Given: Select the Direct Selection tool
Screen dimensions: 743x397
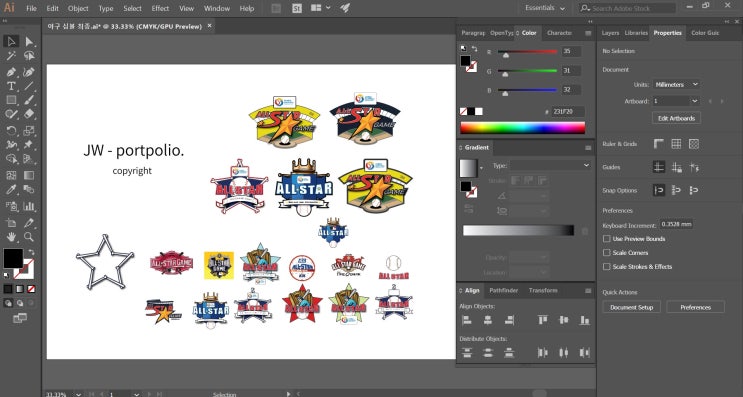Looking at the screenshot, I should click(x=29, y=42).
